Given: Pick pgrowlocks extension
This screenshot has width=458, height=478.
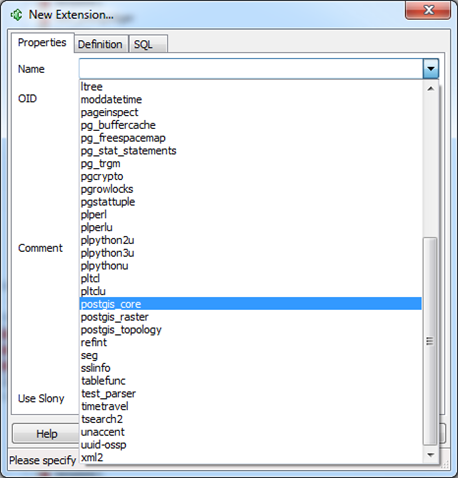Looking at the screenshot, I should (251, 189).
